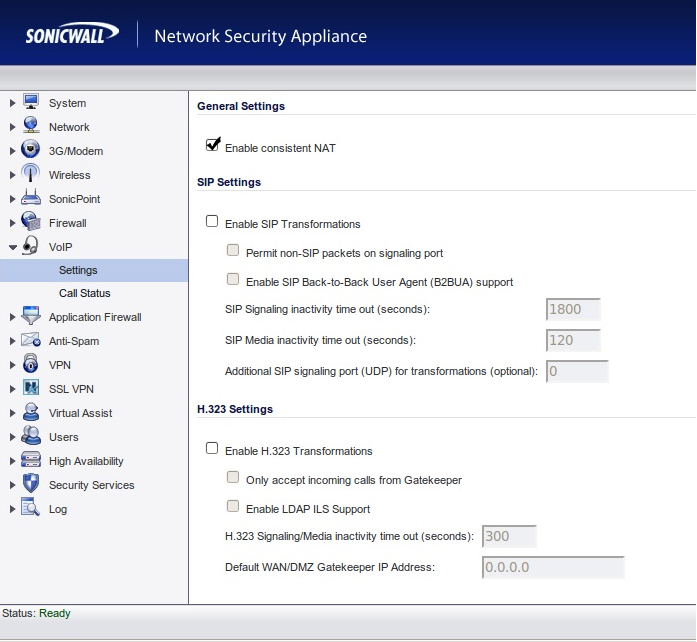The width and height of the screenshot is (697, 642).
Task: Toggle Enable LDAP ILS Support
Action: 233,506
